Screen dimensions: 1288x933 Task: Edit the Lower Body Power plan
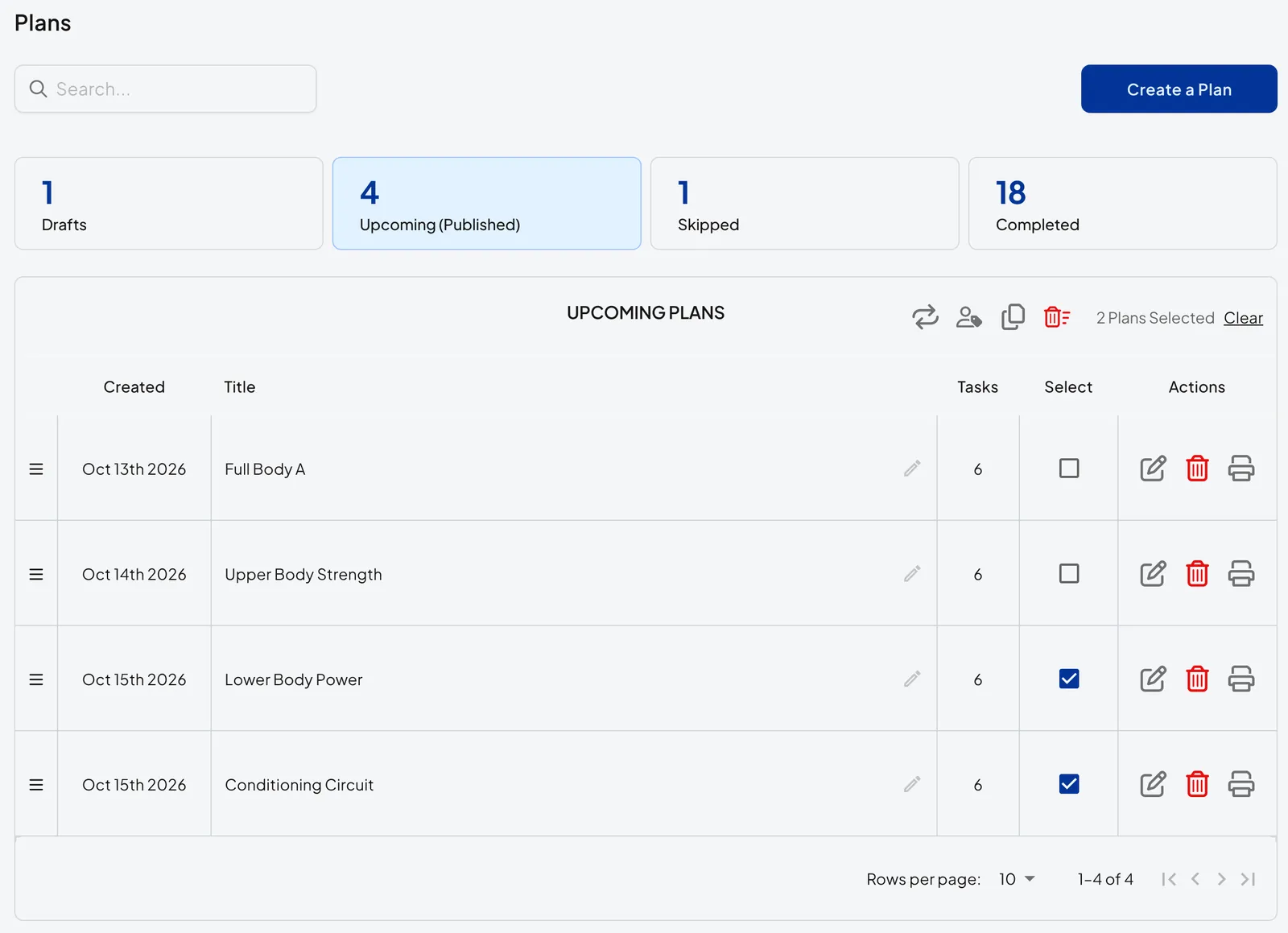pos(1153,679)
